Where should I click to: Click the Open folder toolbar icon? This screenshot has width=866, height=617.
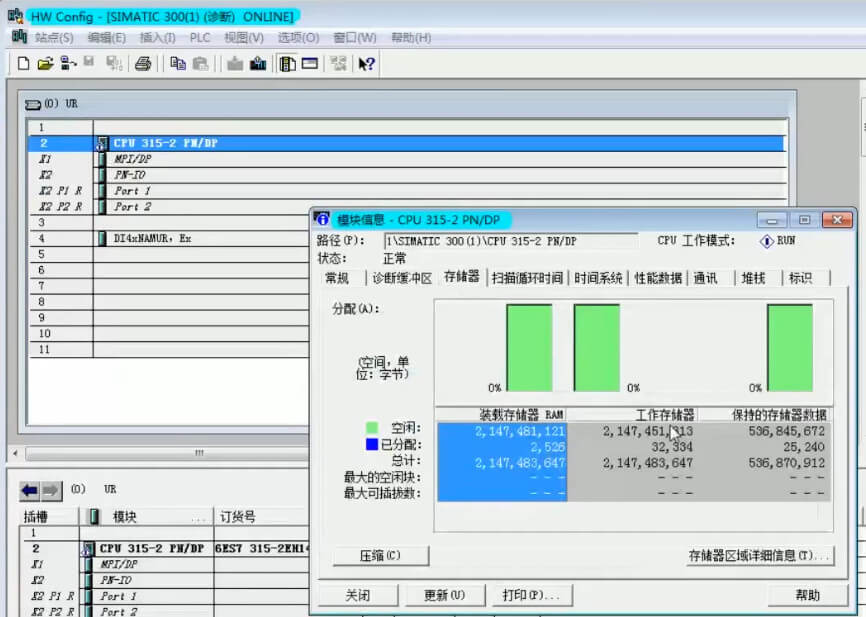pos(45,64)
